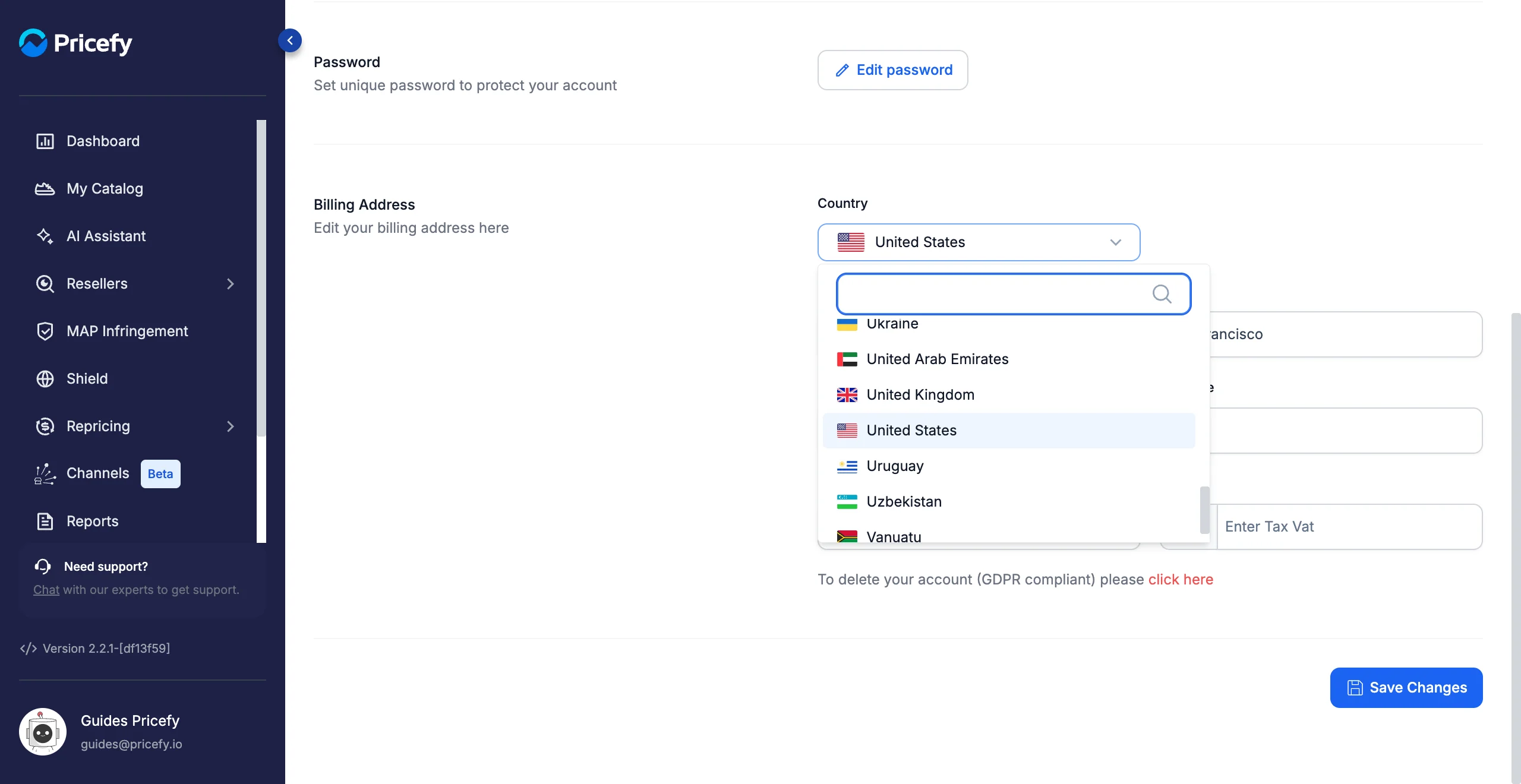The height and width of the screenshot is (784, 1521).
Task: Click the My Catalog shoe icon
Action: click(45, 189)
